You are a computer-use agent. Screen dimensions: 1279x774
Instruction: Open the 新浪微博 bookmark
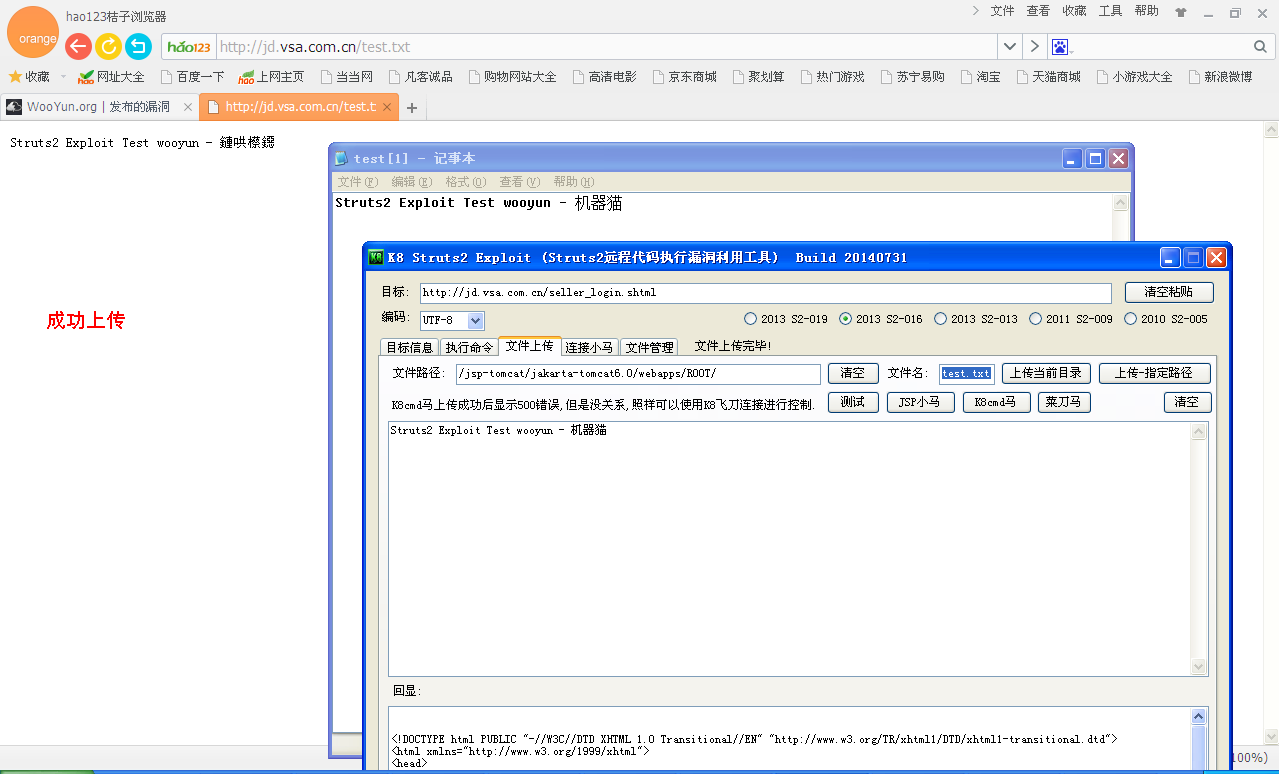pyautogui.click(x=1220, y=76)
